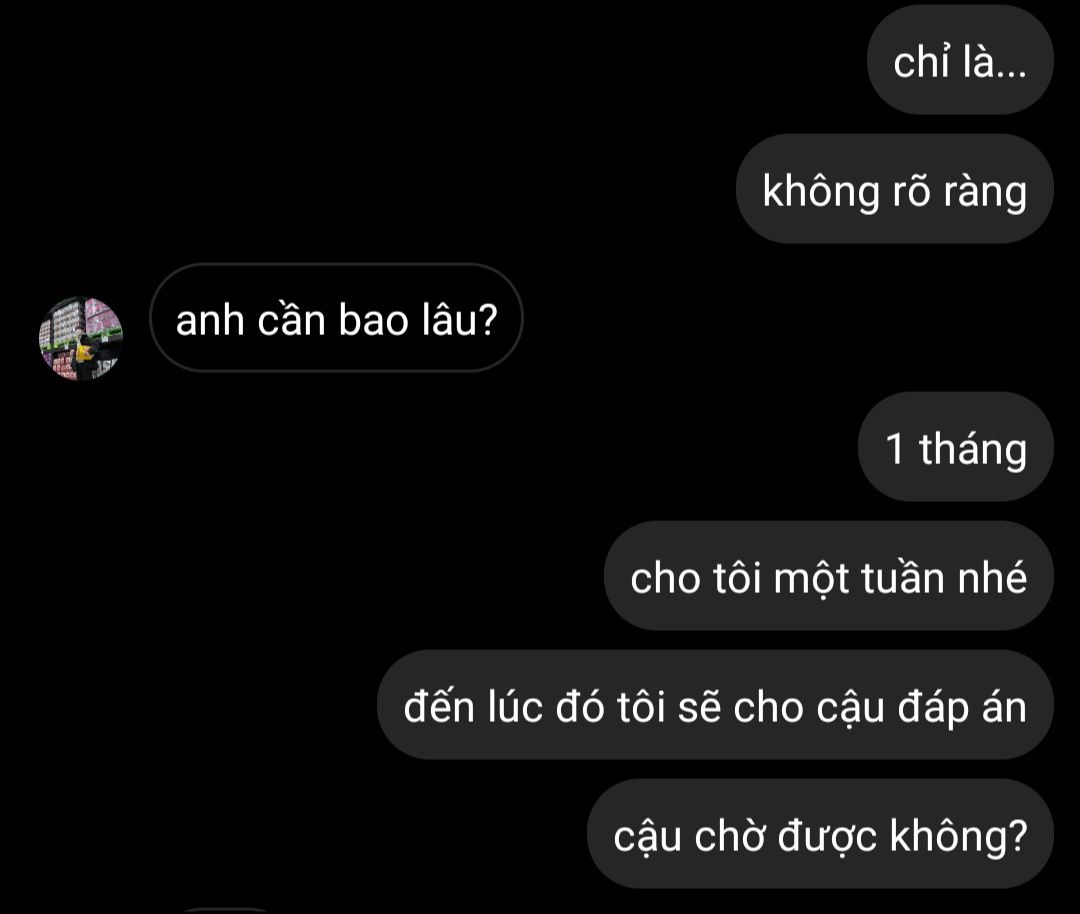This screenshot has width=1080, height=914.
Task: Click the word 'đến' starting the long message
Action: [439, 705]
